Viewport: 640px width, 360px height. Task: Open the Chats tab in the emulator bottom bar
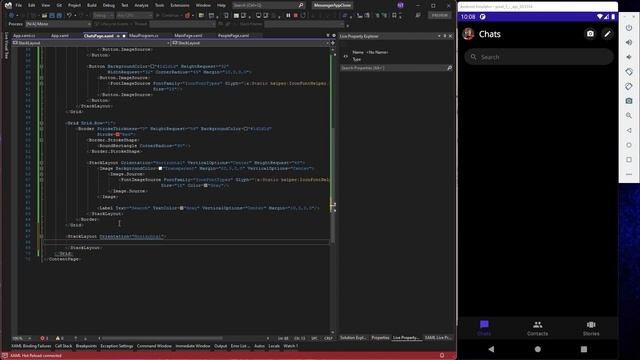point(484,328)
